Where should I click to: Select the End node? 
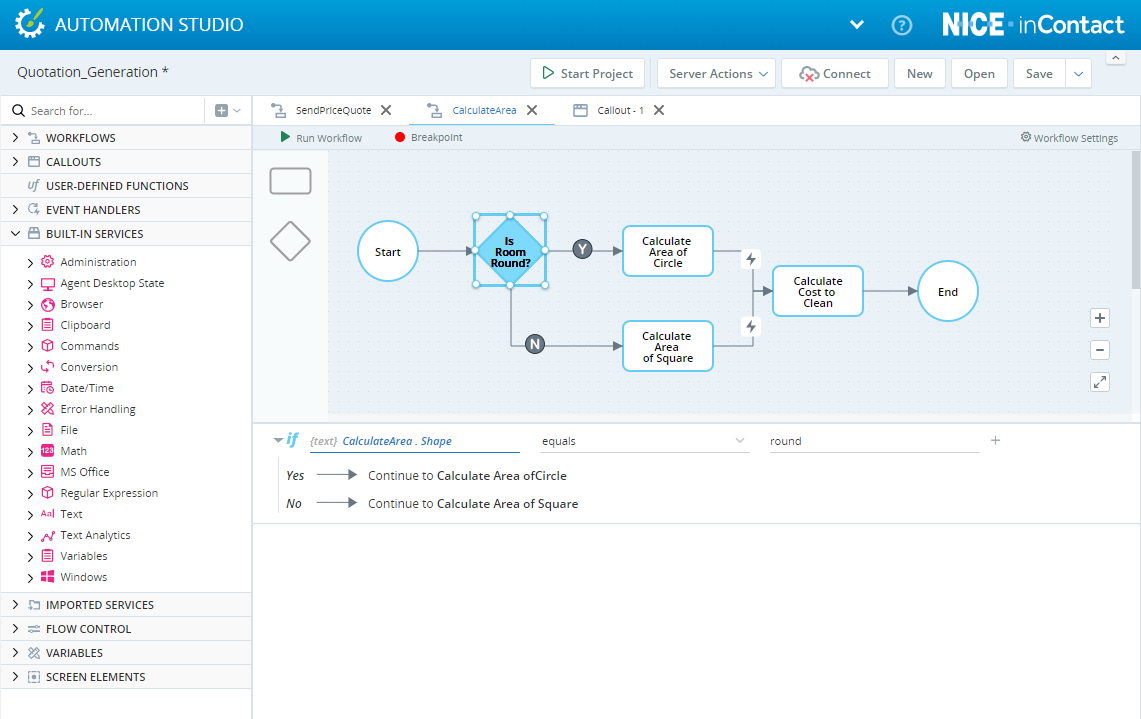(x=947, y=292)
